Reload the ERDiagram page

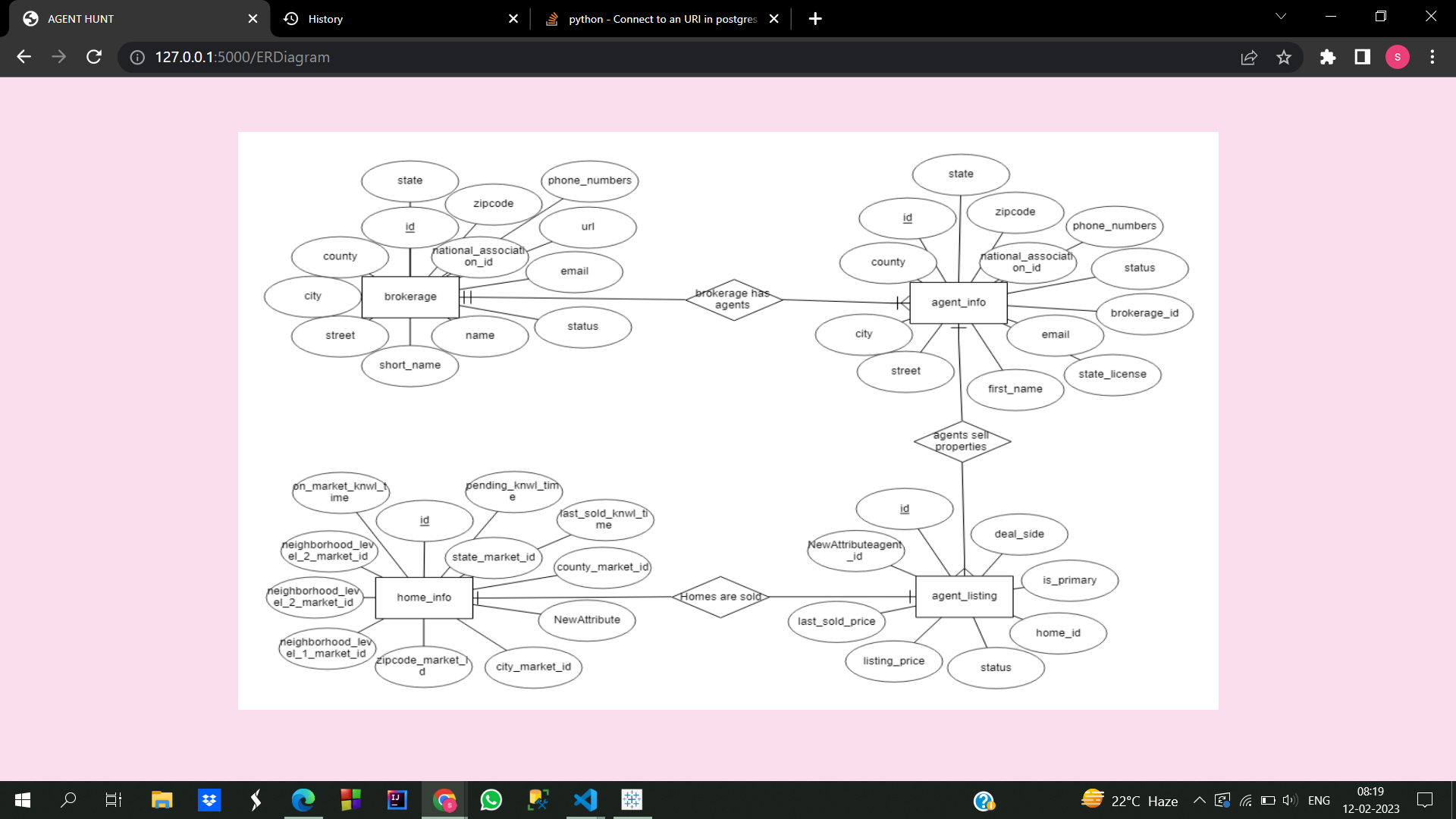94,57
